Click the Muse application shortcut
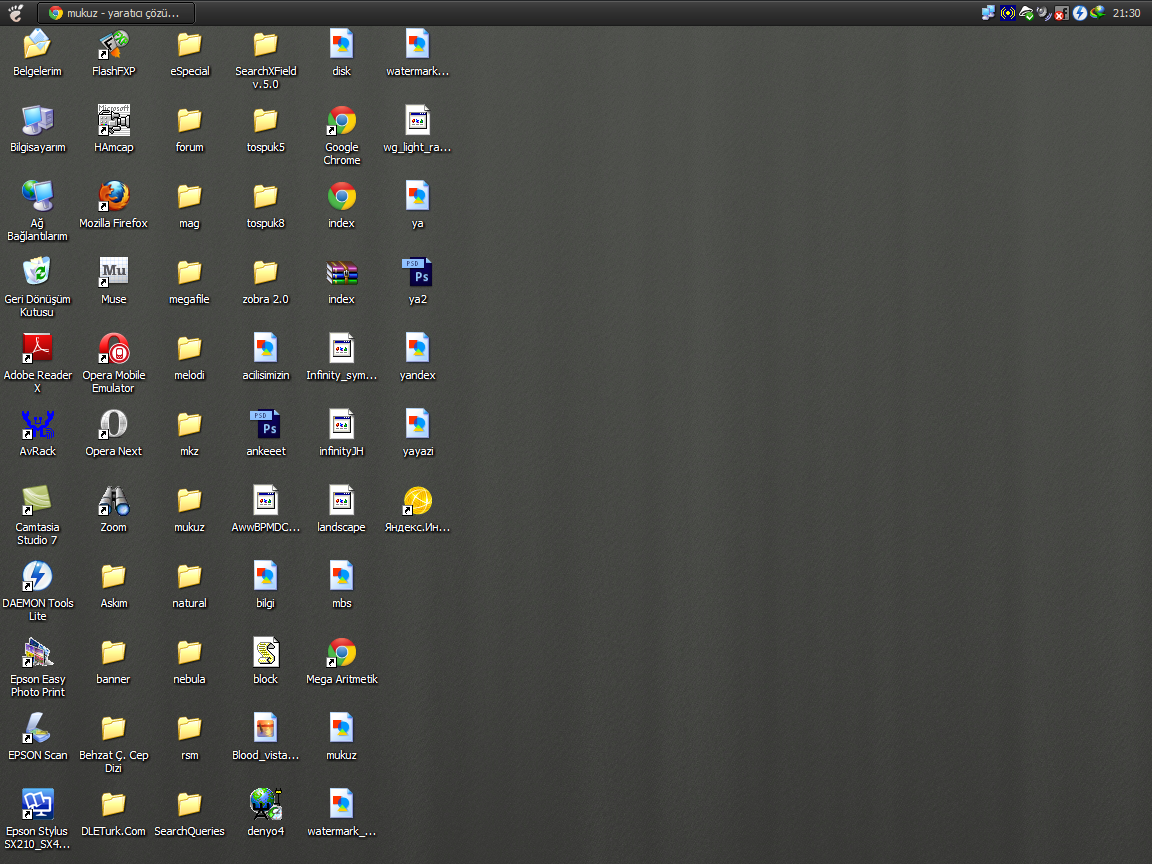This screenshot has height=864, width=1152. click(113, 272)
